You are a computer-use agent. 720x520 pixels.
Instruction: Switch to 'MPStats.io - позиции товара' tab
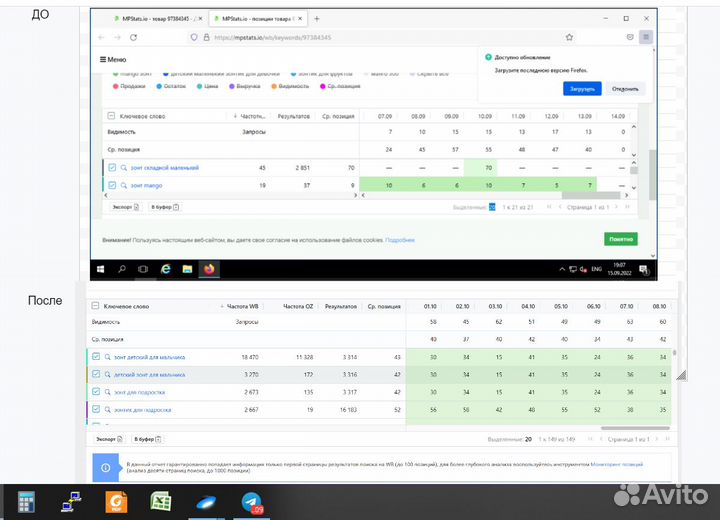pyautogui.click(x=258, y=19)
